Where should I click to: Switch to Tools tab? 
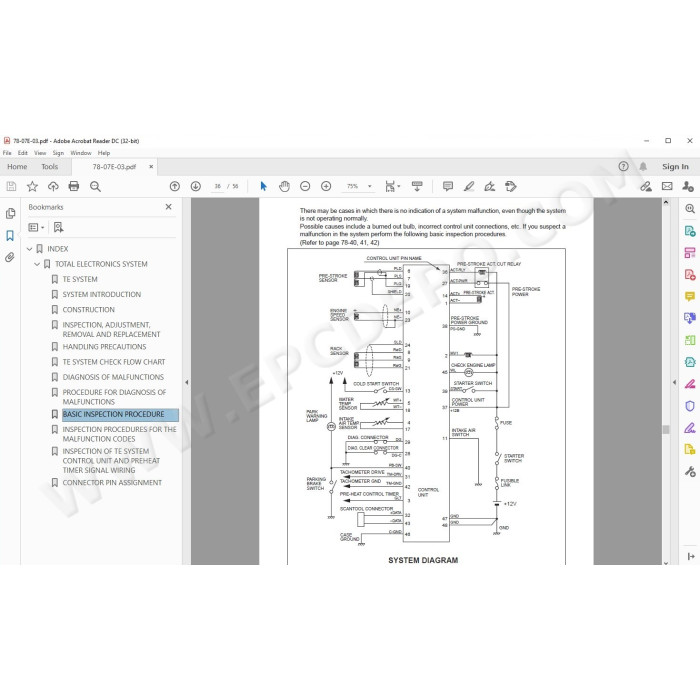50,167
